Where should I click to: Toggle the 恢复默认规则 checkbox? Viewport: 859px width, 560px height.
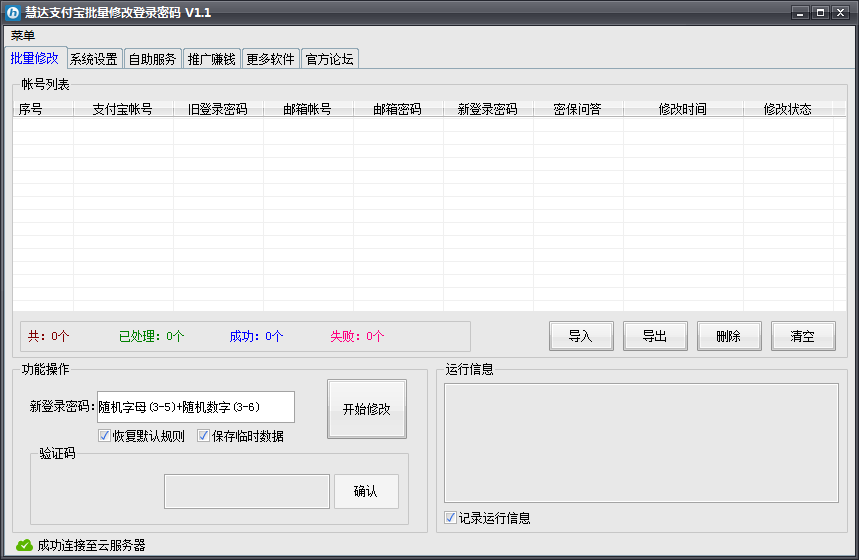click(x=104, y=436)
